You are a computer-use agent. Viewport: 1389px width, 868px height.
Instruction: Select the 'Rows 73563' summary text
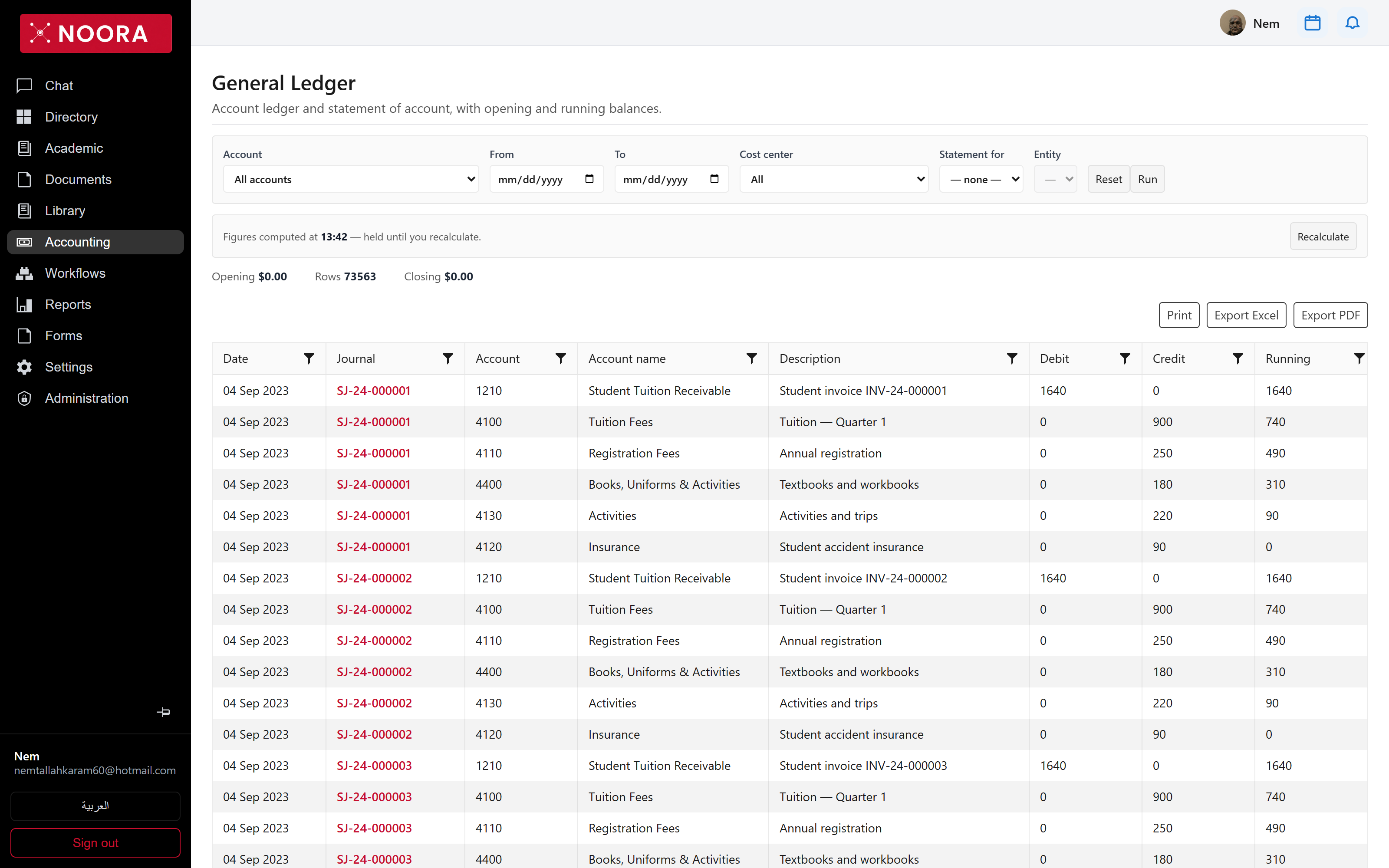click(x=346, y=276)
